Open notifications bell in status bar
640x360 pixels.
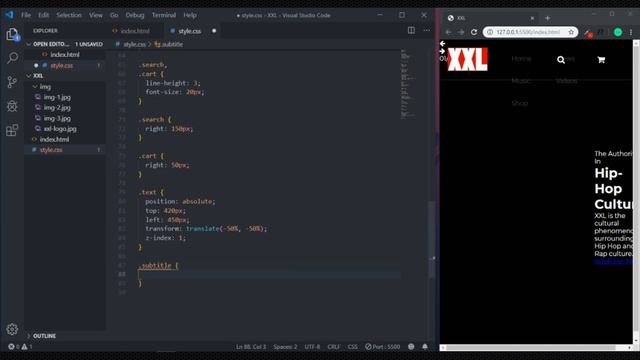[x=425, y=347]
